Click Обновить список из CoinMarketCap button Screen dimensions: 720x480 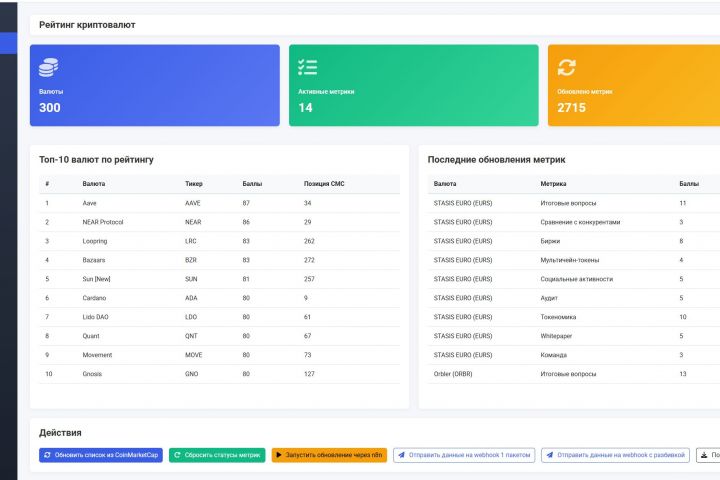click(101, 455)
